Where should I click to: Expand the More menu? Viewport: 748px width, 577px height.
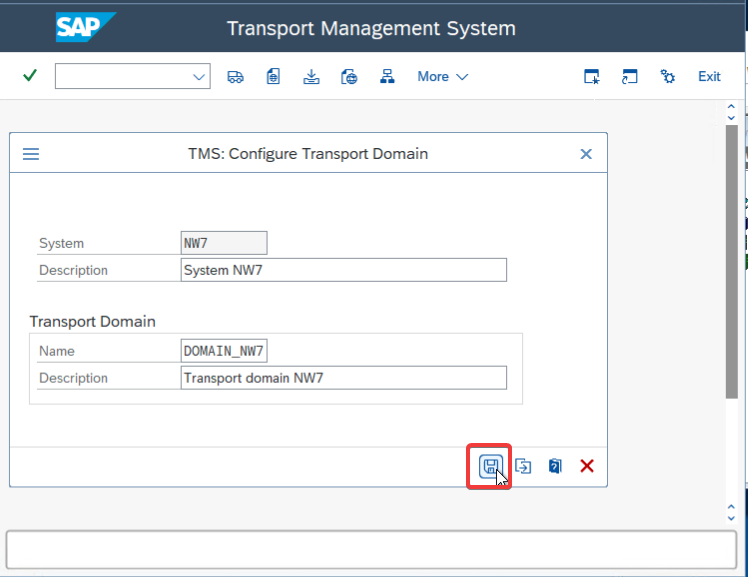pyautogui.click(x=443, y=77)
